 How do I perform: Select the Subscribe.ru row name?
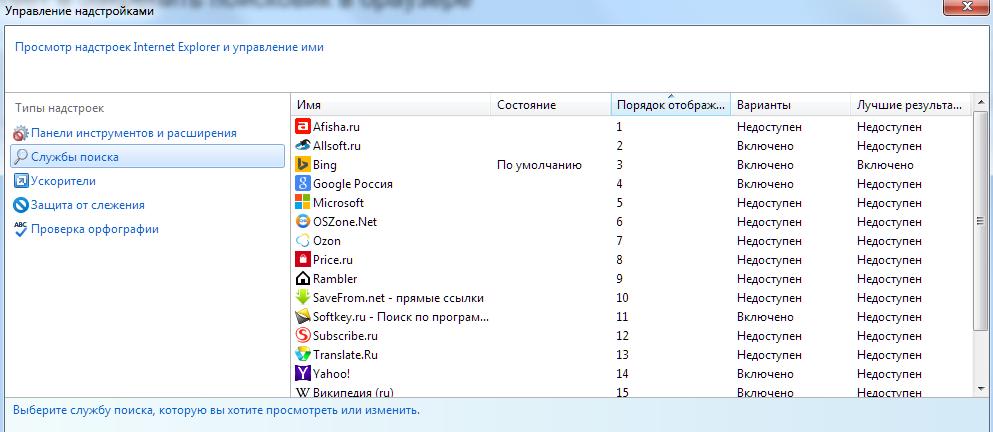(x=345, y=336)
